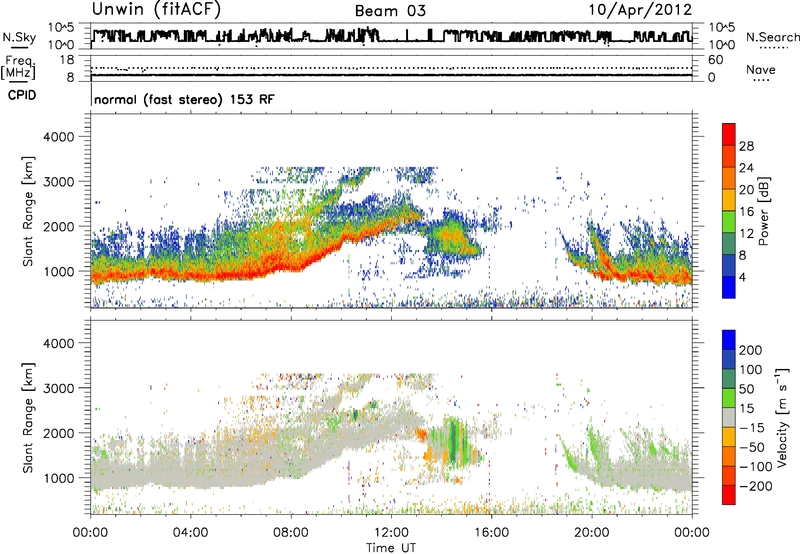
Task: Click the '60' tick on the Nave axis
Action: click(715, 60)
